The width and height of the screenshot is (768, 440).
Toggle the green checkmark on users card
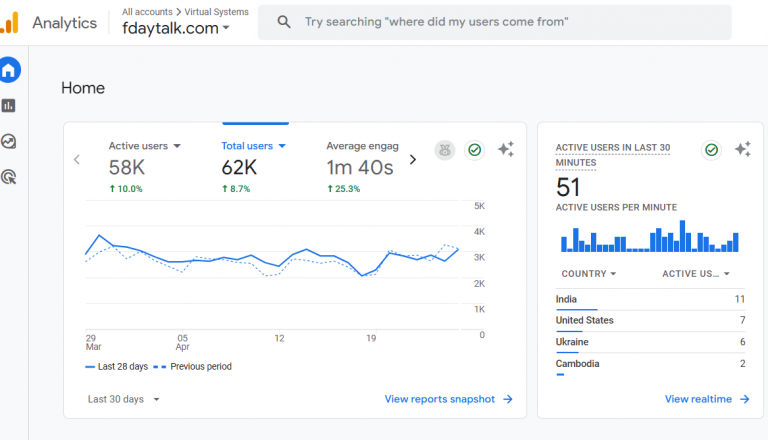pyautogui.click(x=475, y=150)
